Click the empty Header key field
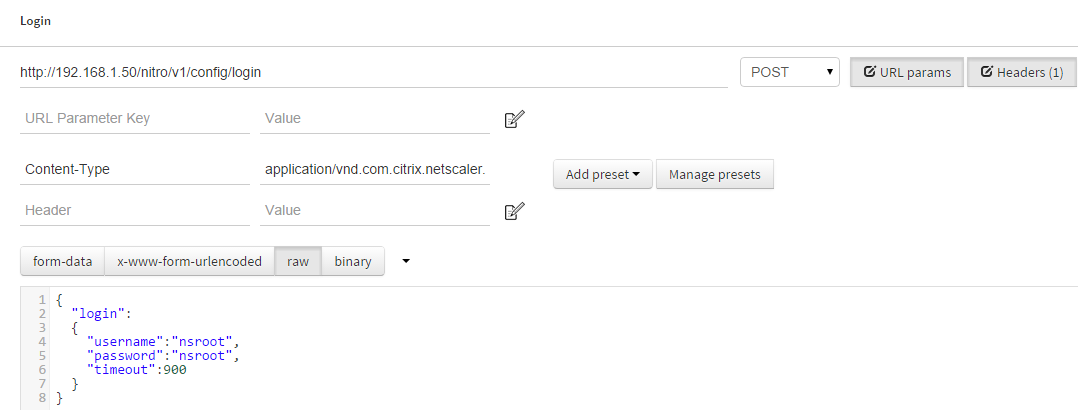 tap(135, 211)
